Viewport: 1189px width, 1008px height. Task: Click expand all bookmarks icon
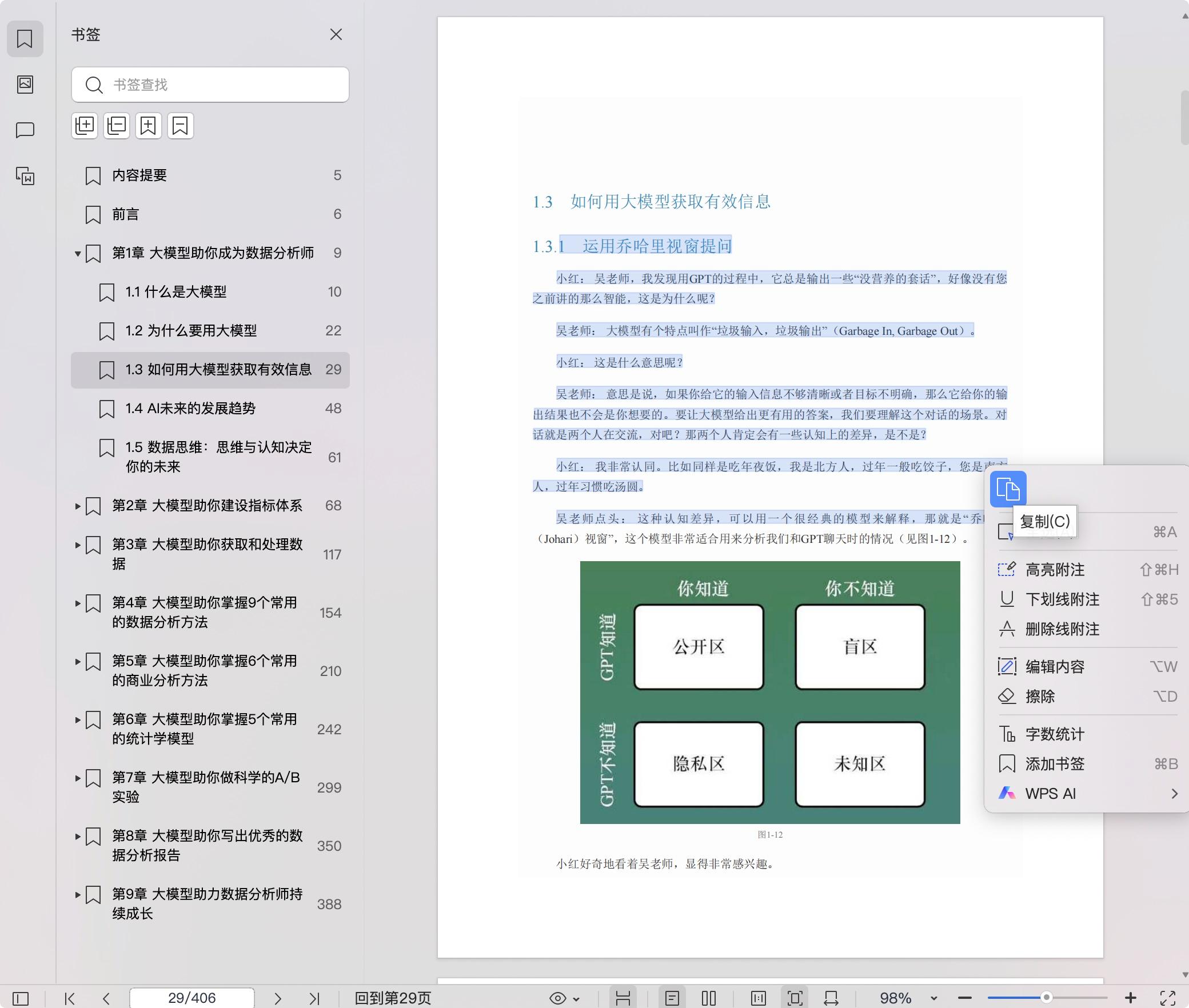click(85, 126)
